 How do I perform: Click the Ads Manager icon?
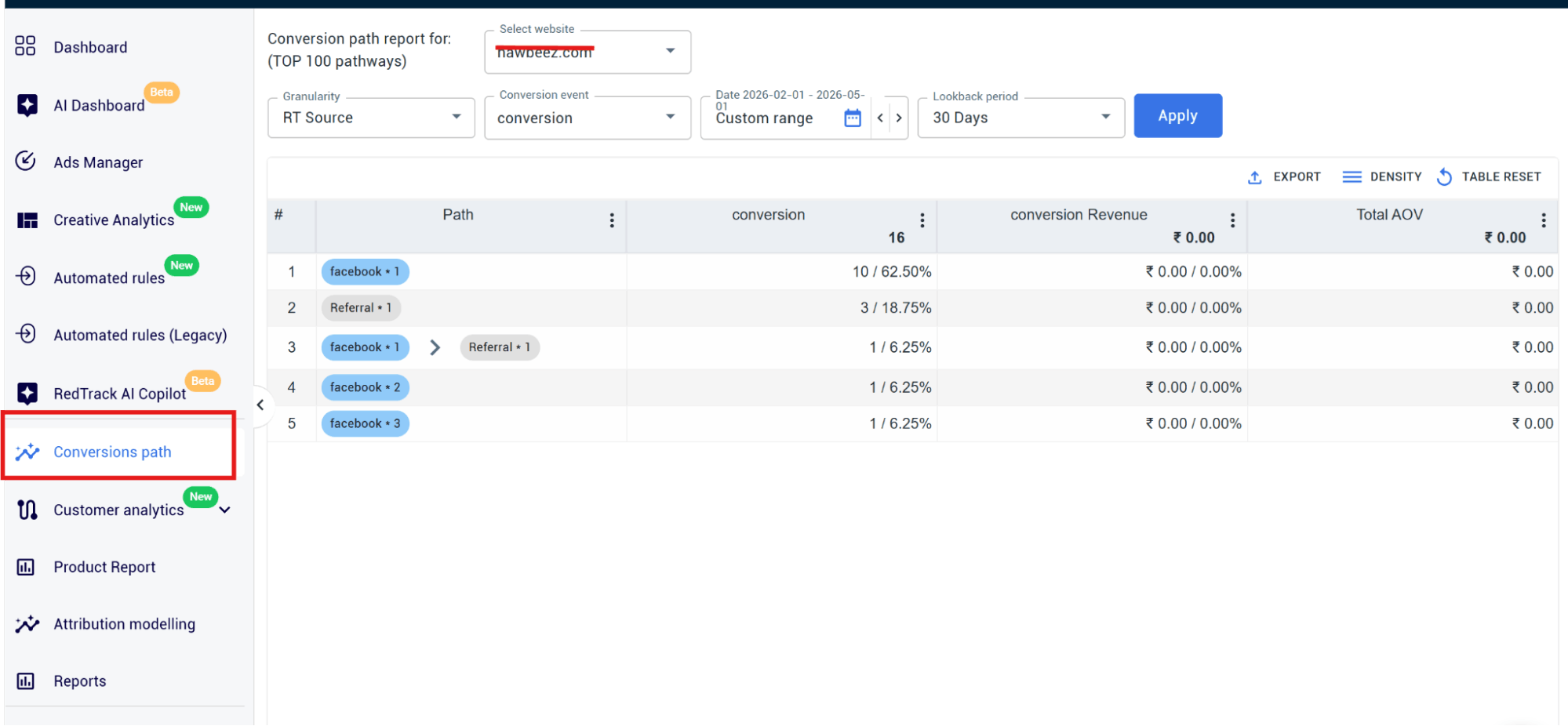(x=25, y=161)
